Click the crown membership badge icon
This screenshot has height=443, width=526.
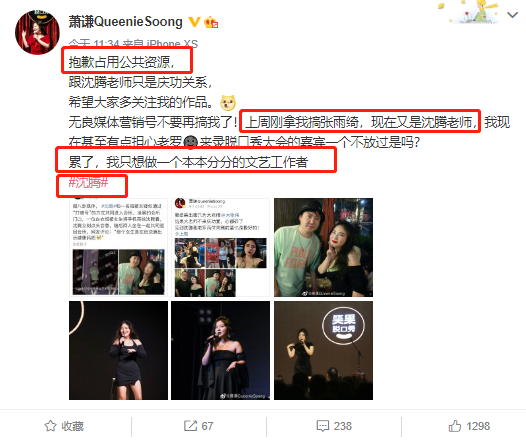point(211,22)
